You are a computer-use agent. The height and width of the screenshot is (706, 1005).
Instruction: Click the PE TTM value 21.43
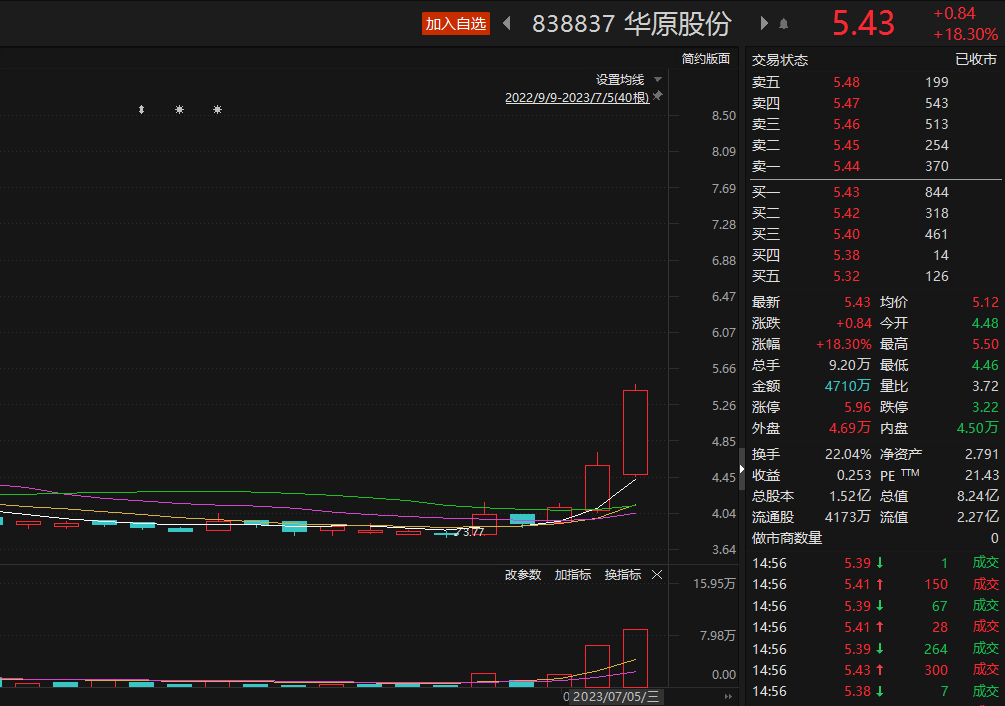coord(982,475)
